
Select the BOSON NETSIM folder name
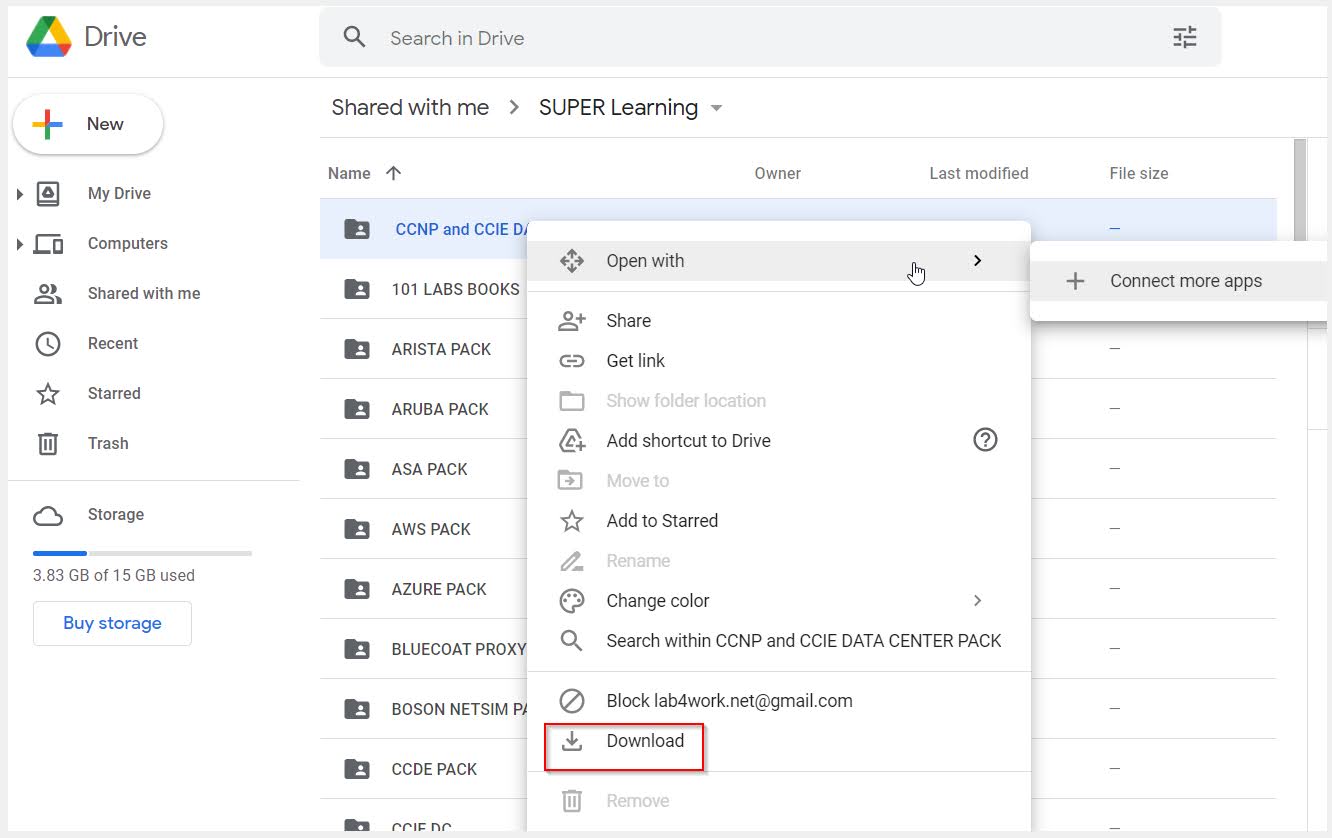pos(460,709)
